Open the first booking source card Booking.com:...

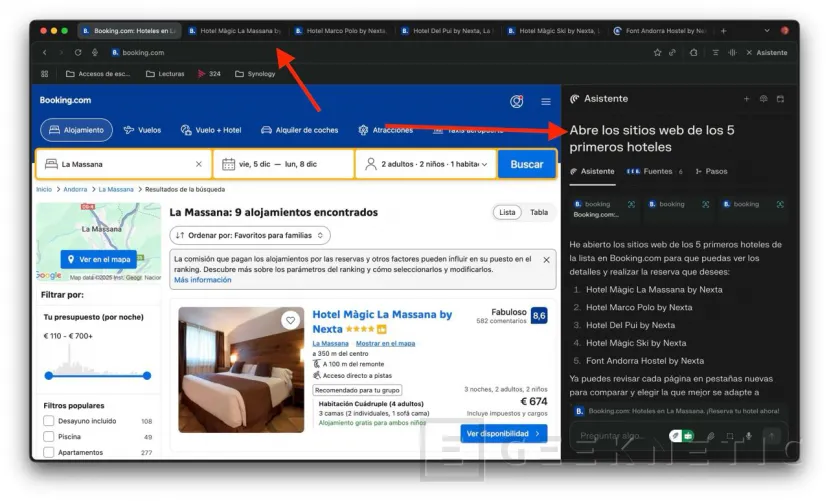pos(604,209)
